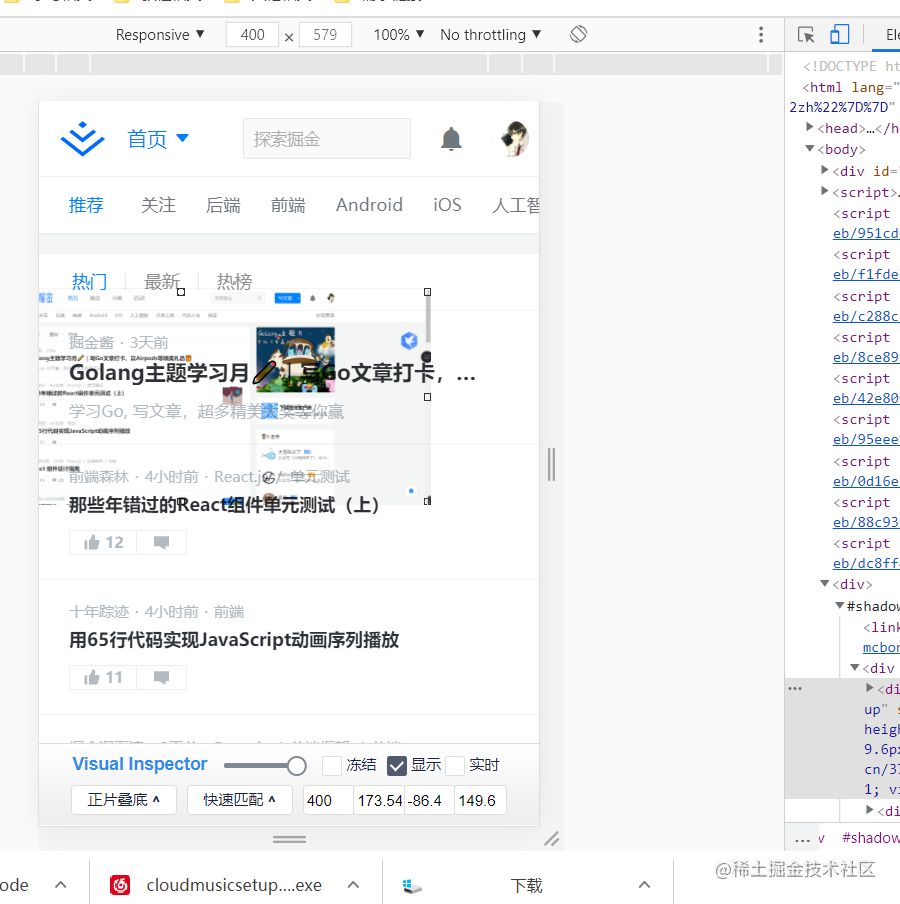The image size is (900, 904).
Task: Click the rotate device icon
Action: tap(578, 35)
